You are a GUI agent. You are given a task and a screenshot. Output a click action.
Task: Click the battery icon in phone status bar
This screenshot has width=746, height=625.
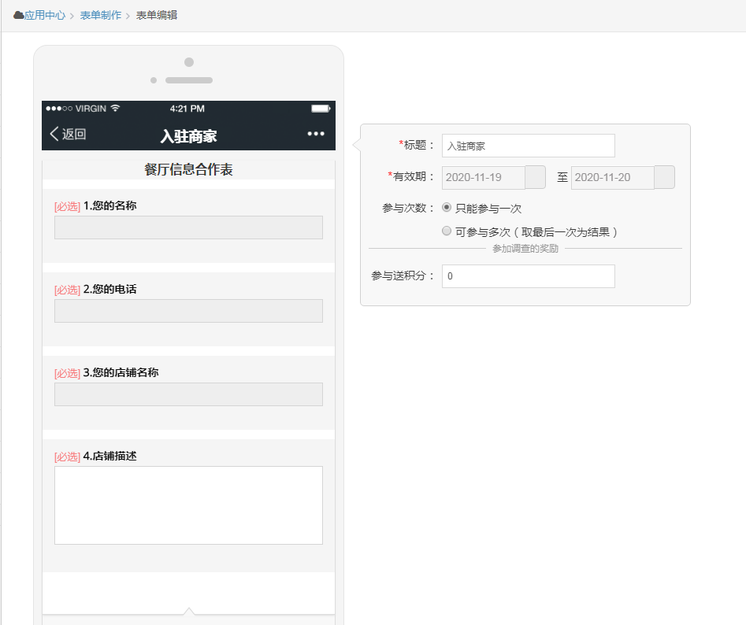coord(320,108)
